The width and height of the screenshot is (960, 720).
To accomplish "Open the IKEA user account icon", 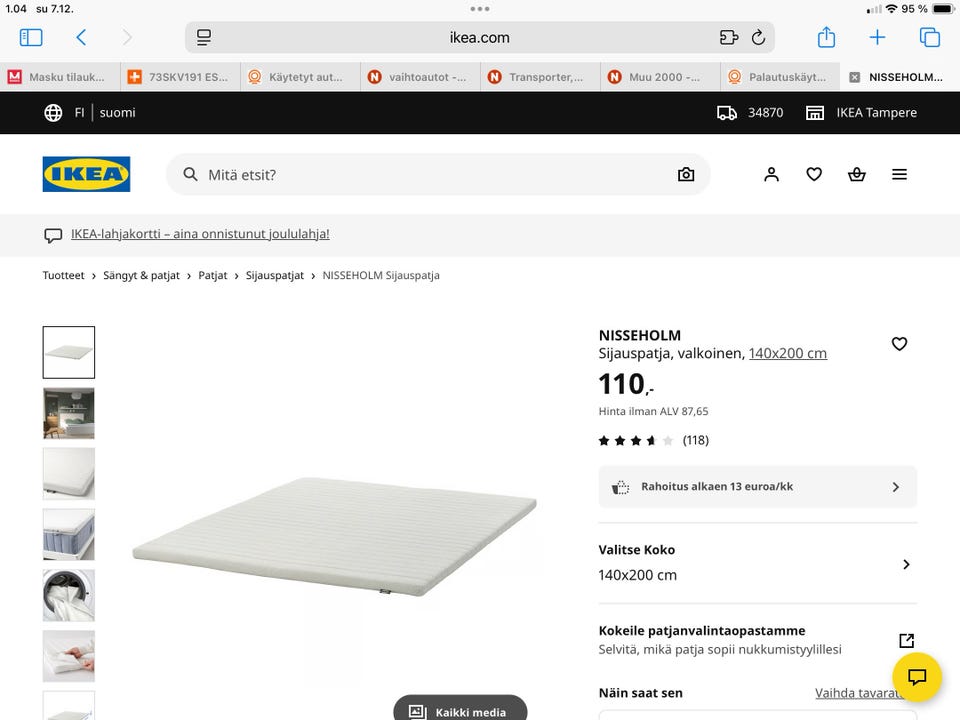I will [771, 174].
